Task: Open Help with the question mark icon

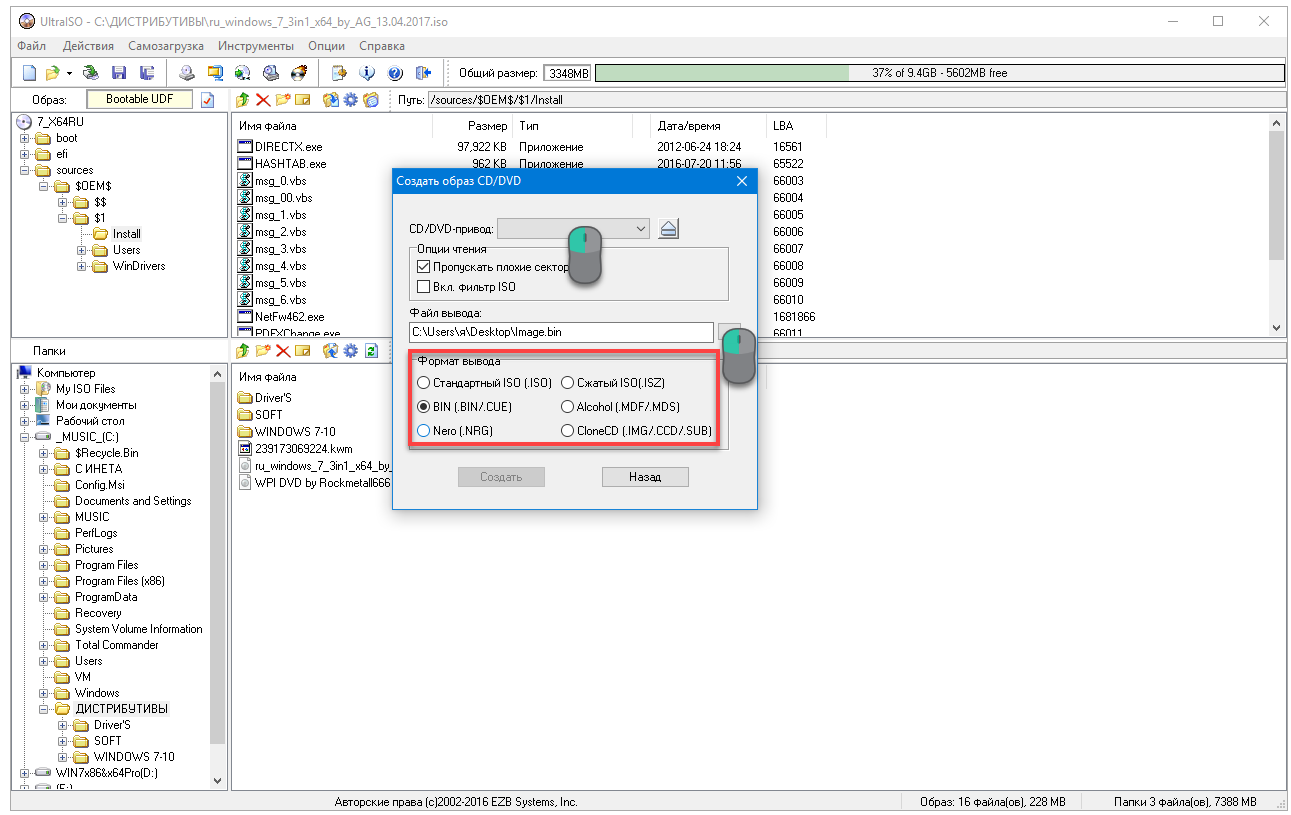Action: pyautogui.click(x=395, y=73)
